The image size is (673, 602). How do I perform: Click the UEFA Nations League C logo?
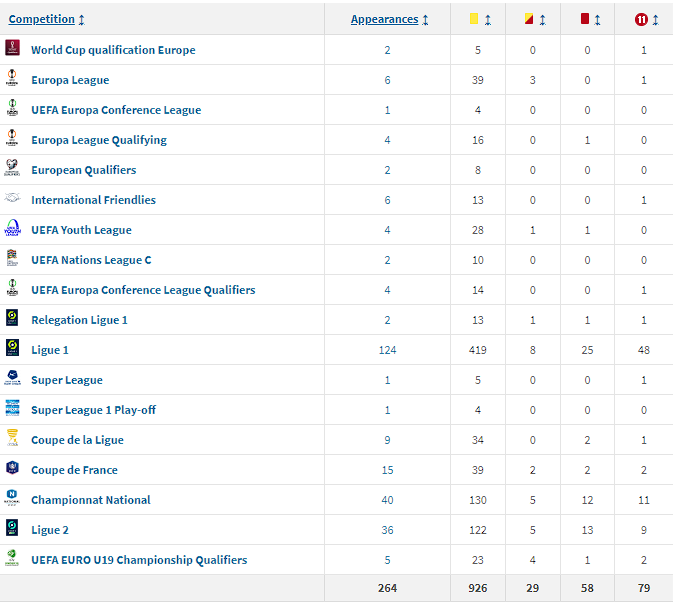[12, 259]
